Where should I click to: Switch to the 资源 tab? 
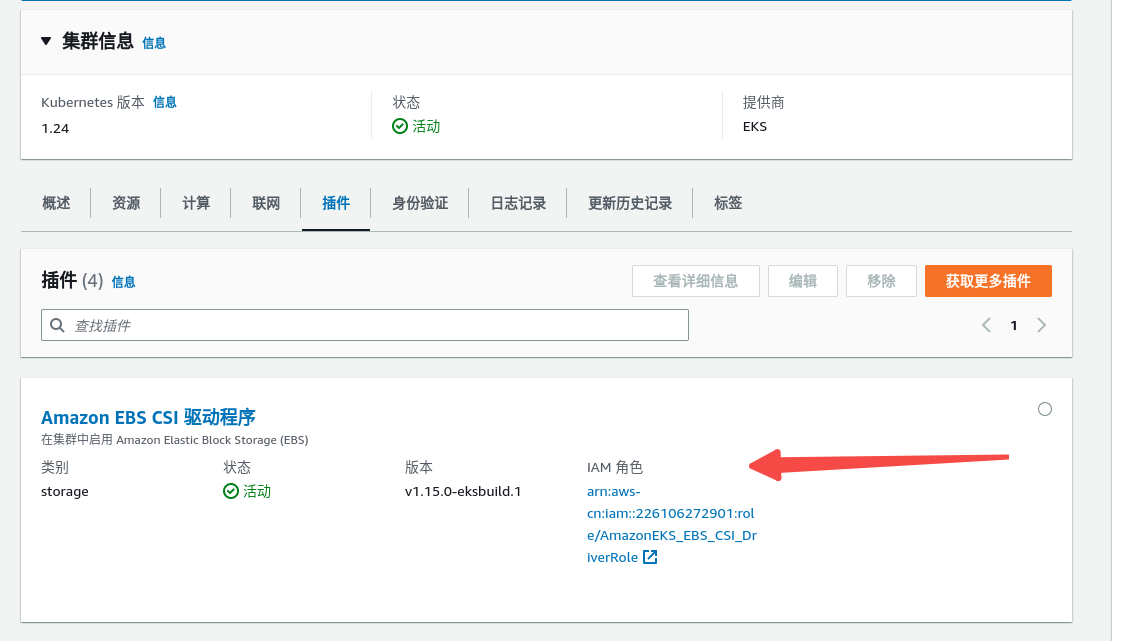(x=126, y=203)
